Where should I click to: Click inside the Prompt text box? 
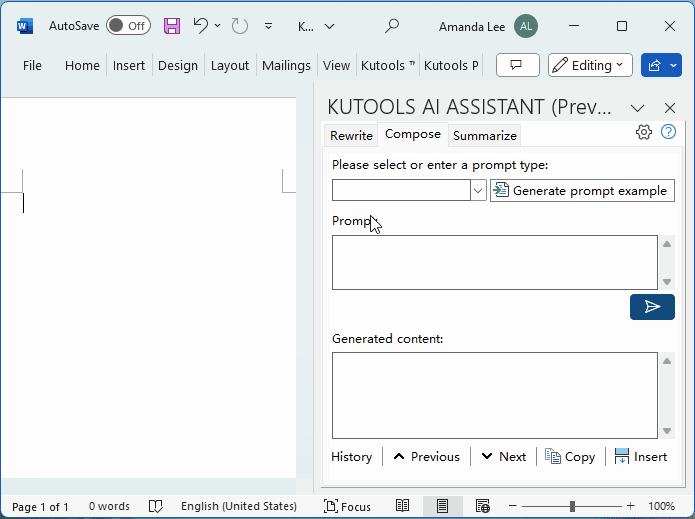[494, 262]
